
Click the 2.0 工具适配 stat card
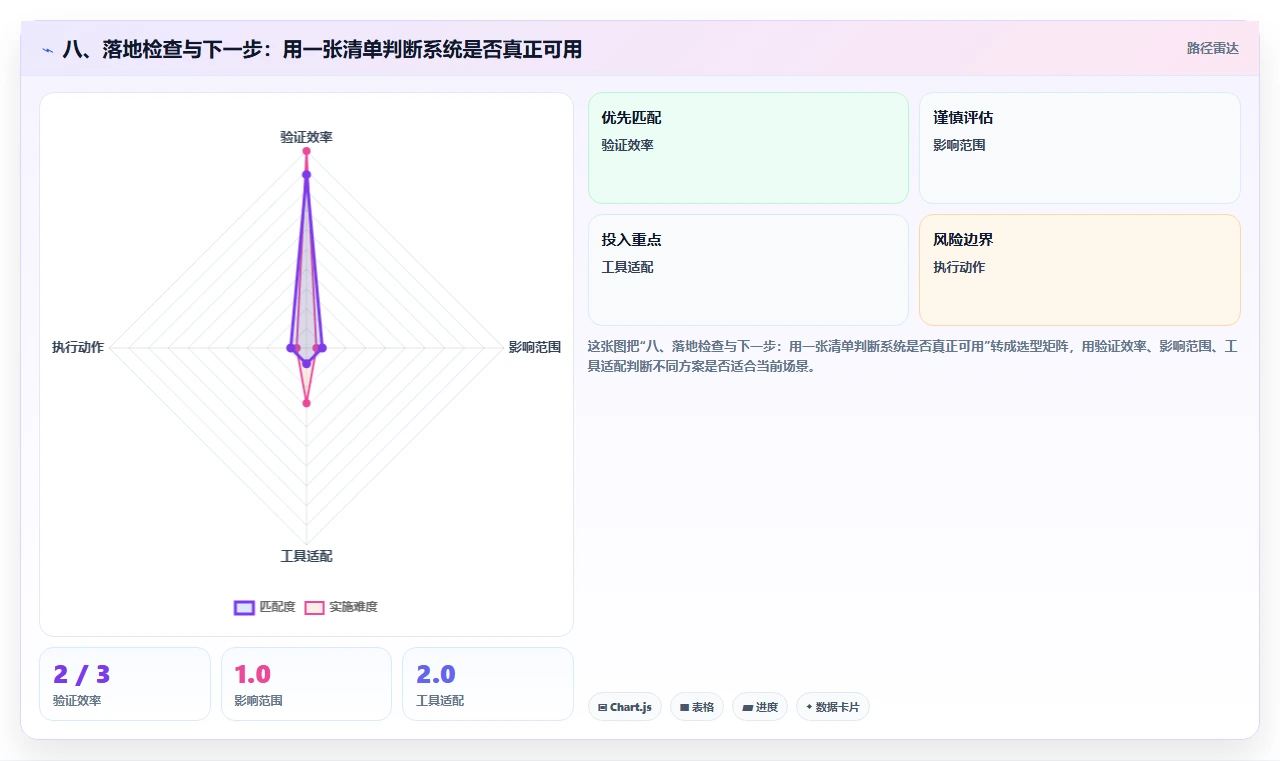click(488, 684)
